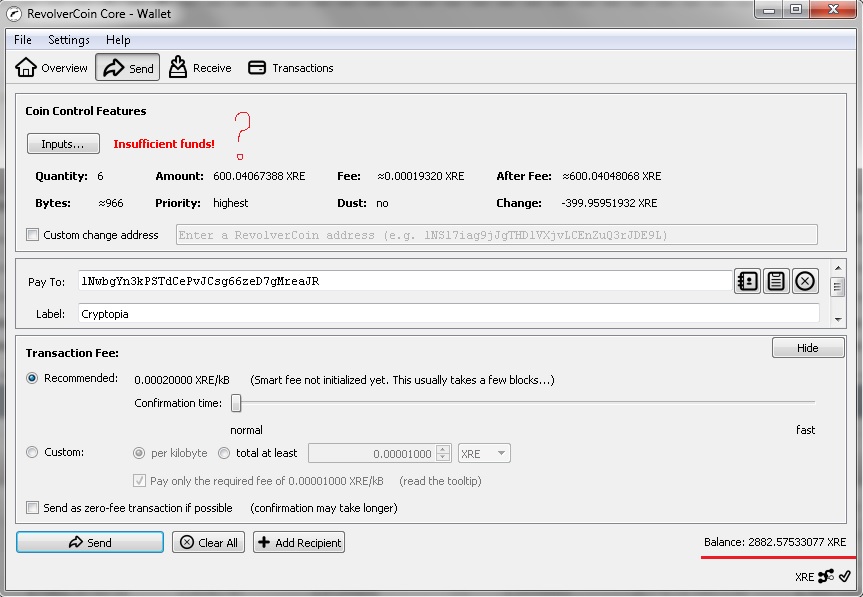
Task: Click the Coin Control Features heading
Action: pyautogui.click(x=86, y=111)
